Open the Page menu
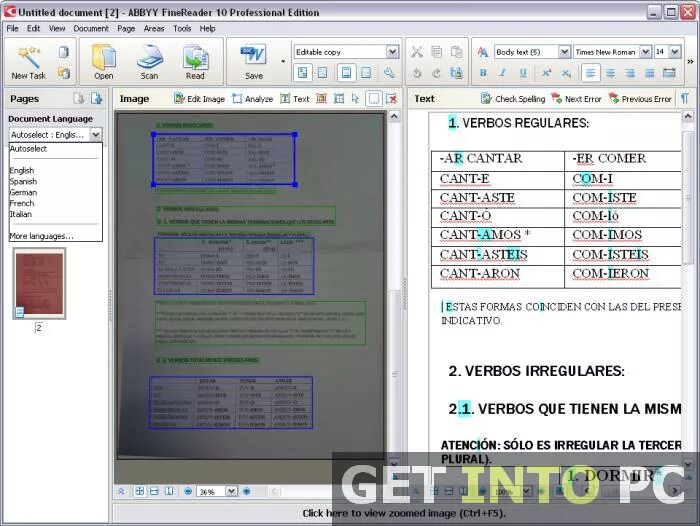Image resolution: width=700 pixels, height=526 pixels. [x=126, y=29]
